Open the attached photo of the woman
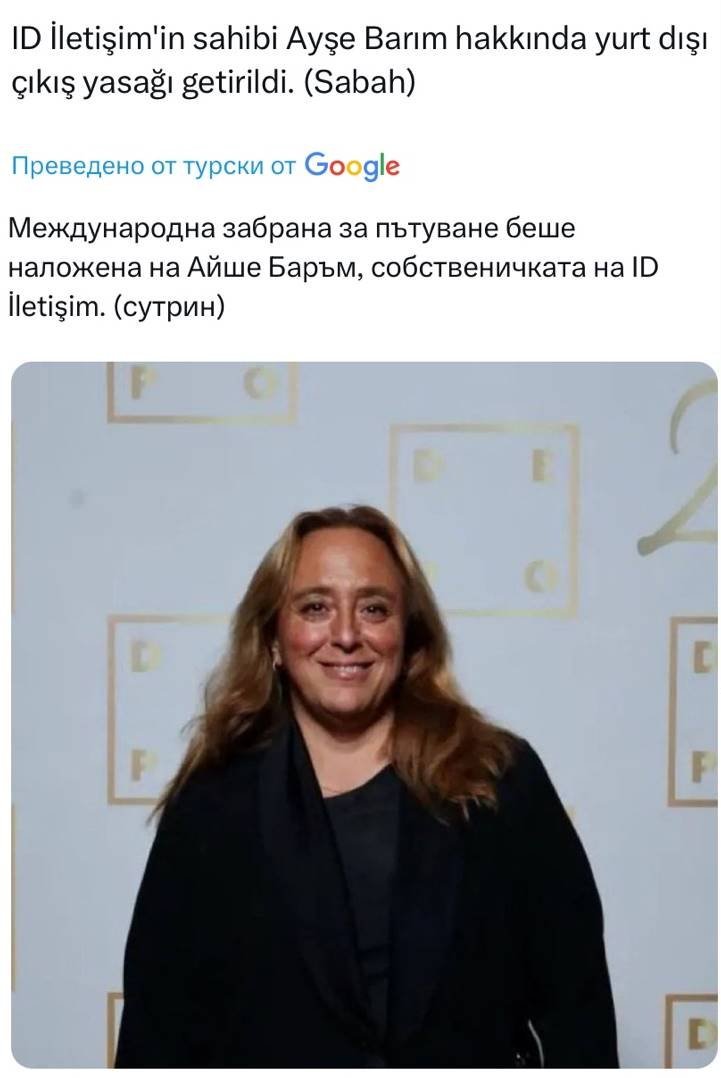 pos(364,715)
